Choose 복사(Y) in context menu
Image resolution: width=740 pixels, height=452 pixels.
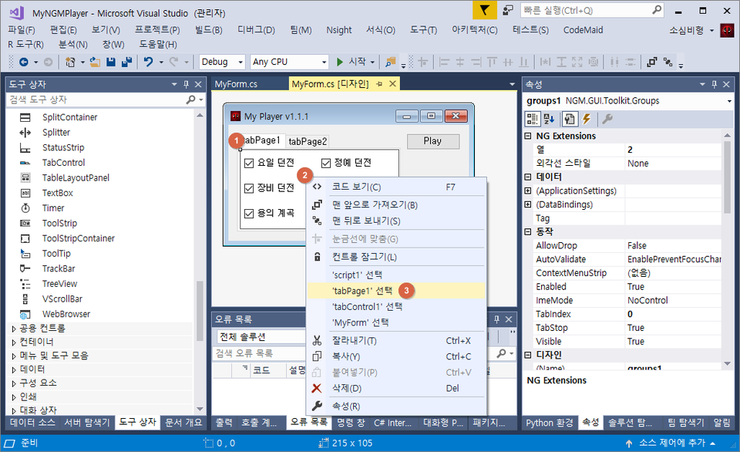(396, 356)
